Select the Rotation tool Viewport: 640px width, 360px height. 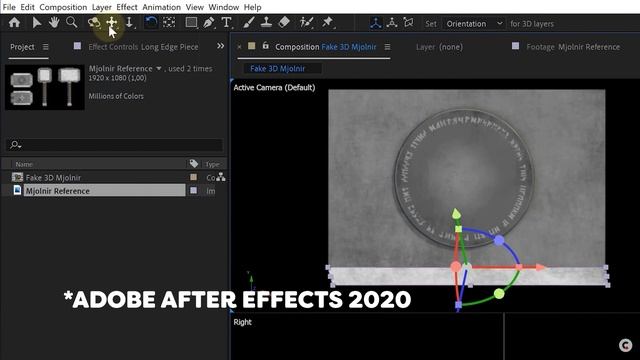tap(151, 22)
